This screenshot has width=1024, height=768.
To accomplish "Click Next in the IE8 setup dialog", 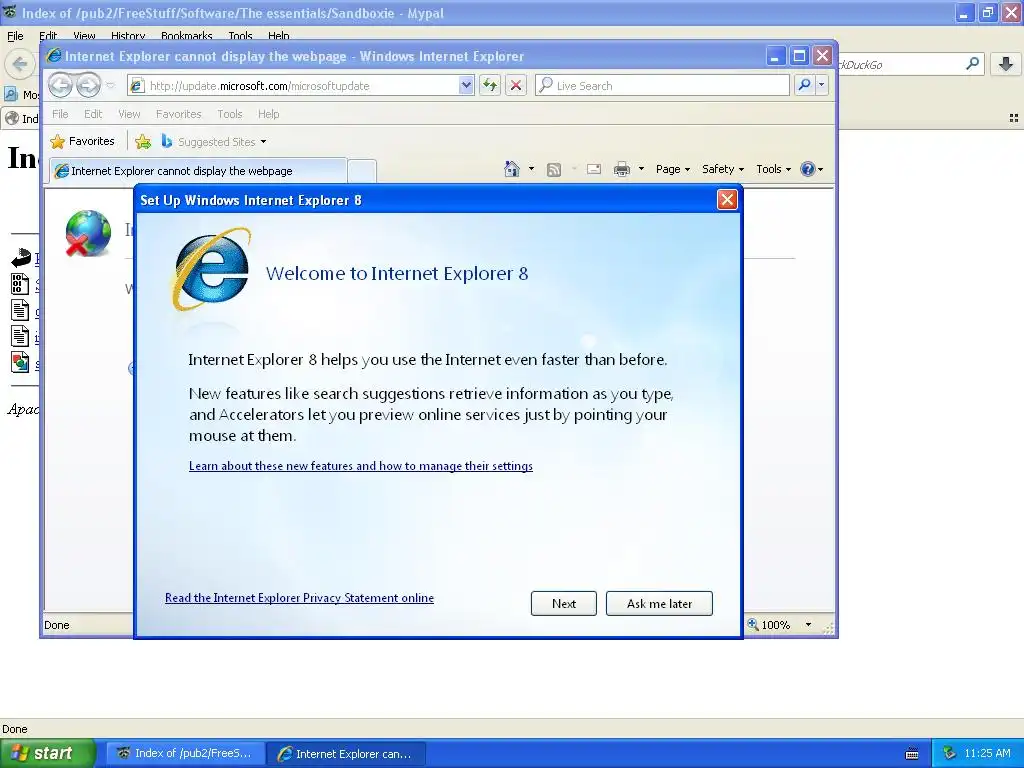I will pos(564,603).
